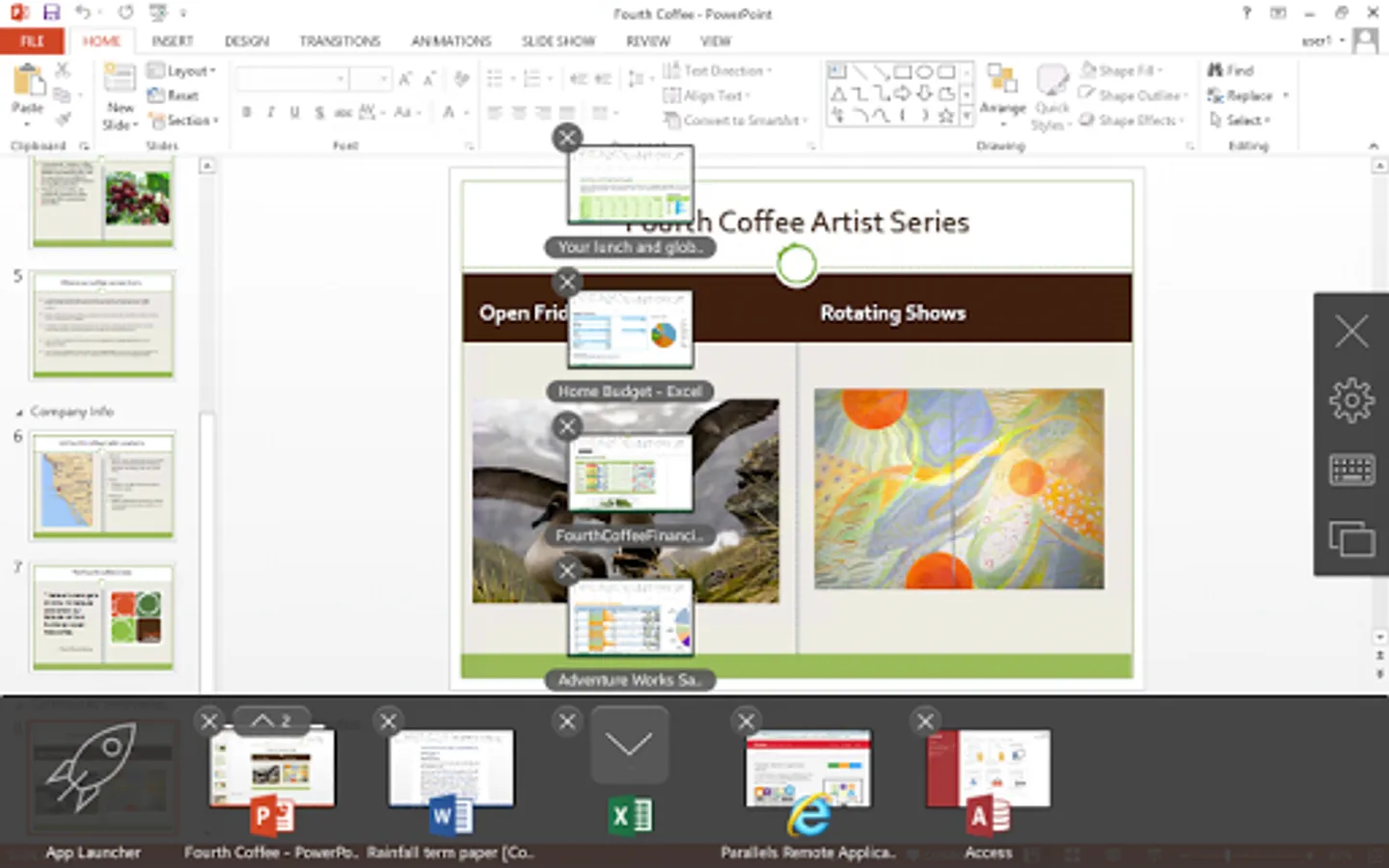Click the Rotating Shows heading on the slide
The height and width of the screenshot is (868, 1389).
[x=892, y=312]
